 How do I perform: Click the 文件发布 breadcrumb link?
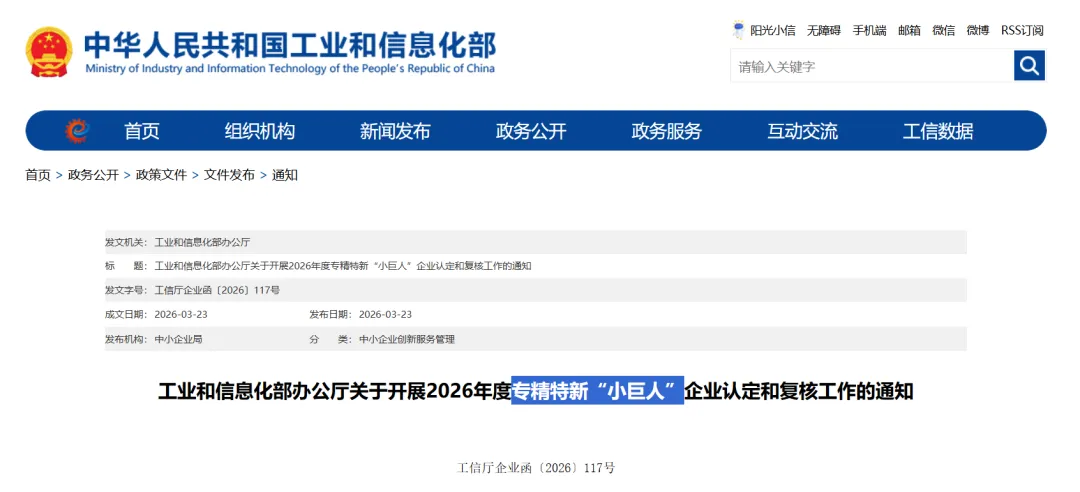point(229,175)
